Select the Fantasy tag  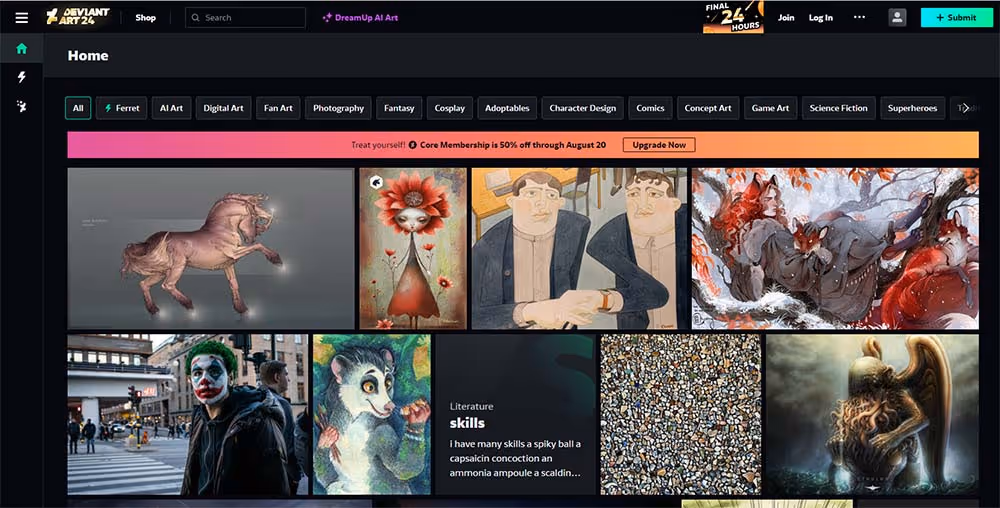399,108
